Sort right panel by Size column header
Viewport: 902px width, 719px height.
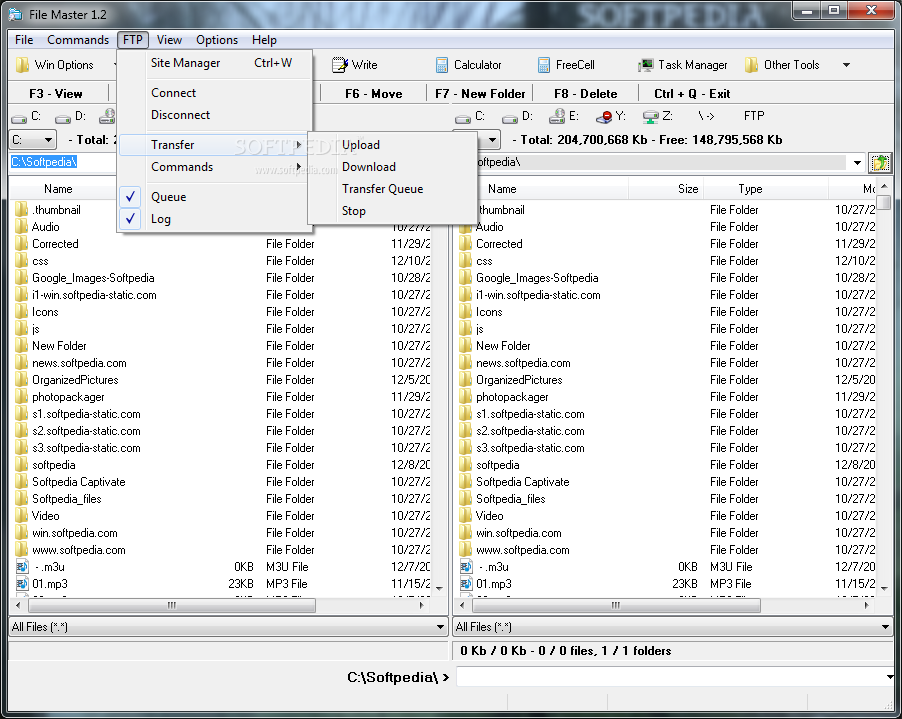click(666, 189)
